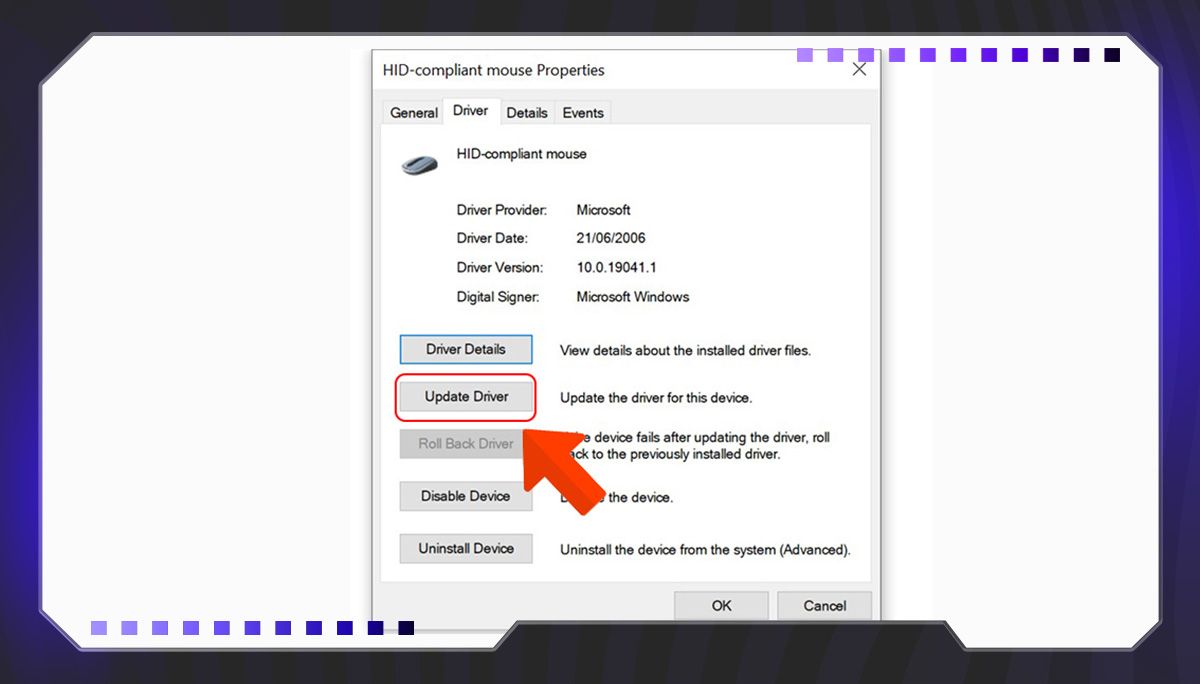Switch to the General tab
The image size is (1200, 684).
pyautogui.click(x=414, y=113)
